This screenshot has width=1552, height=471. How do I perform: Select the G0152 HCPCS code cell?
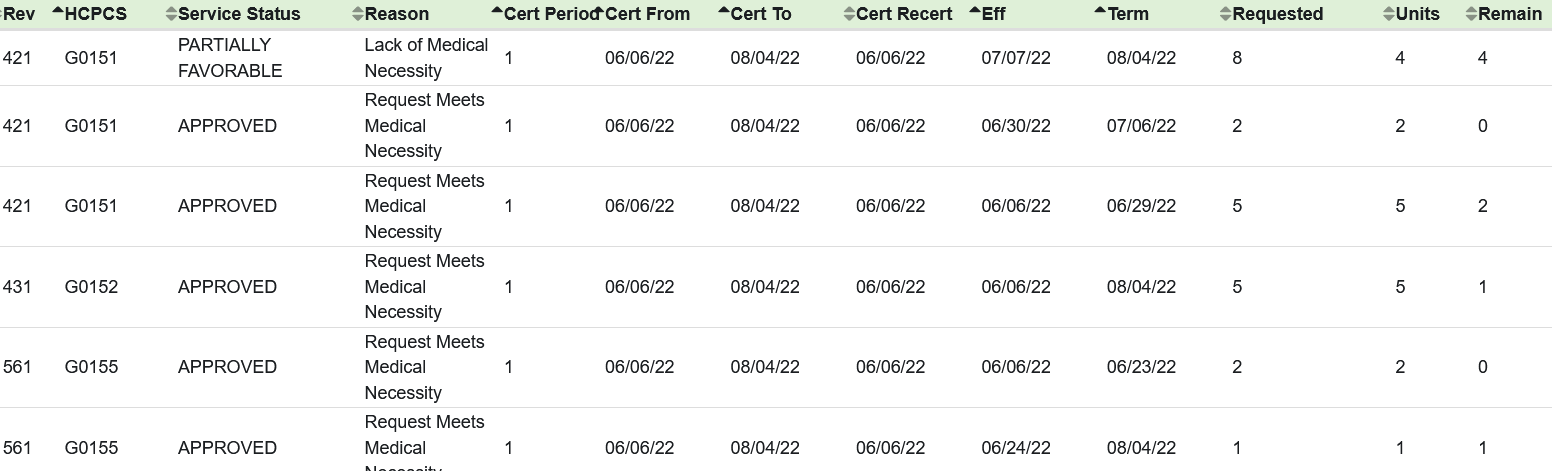click(91, 287)
